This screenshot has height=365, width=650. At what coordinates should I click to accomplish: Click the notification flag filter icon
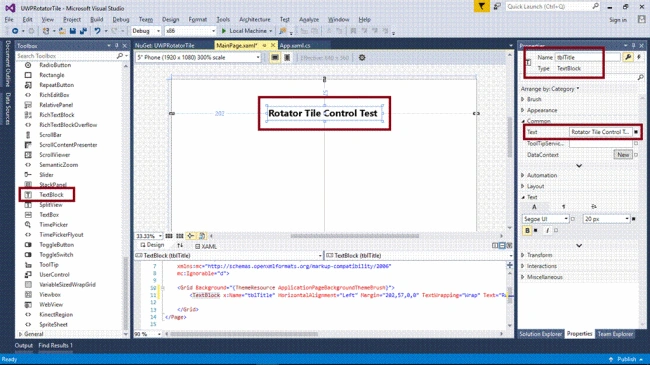(x=482, y=7)
